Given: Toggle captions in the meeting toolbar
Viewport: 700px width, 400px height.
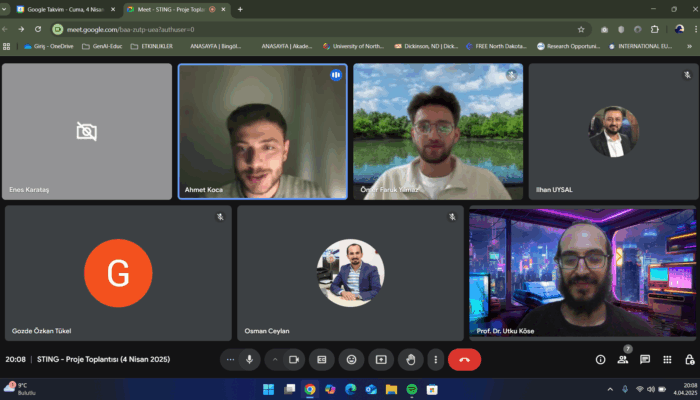Looking at the screenshot, I should click(322, 359).
